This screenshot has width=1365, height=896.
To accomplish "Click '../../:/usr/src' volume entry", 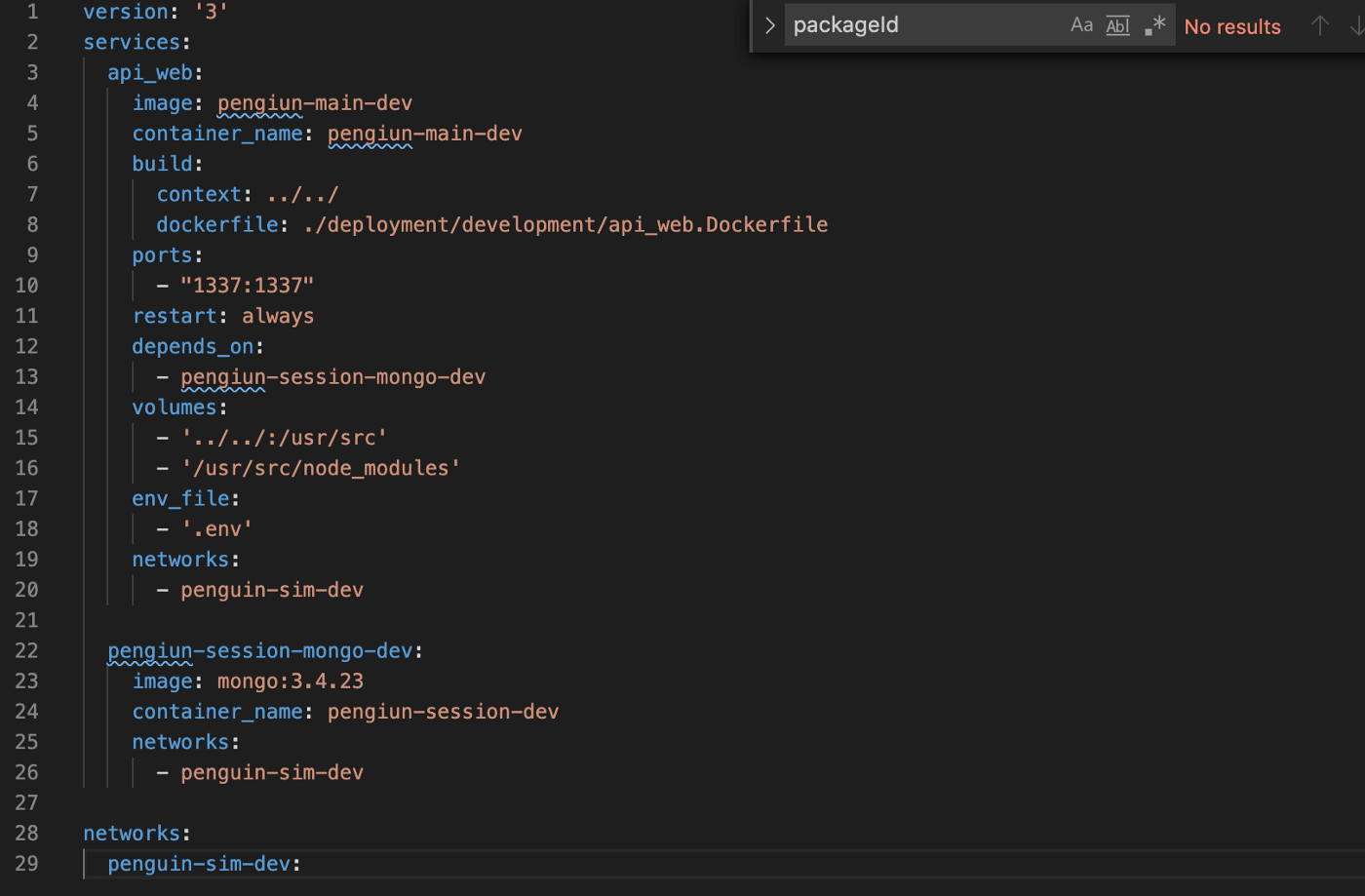I will coord(285,438).
